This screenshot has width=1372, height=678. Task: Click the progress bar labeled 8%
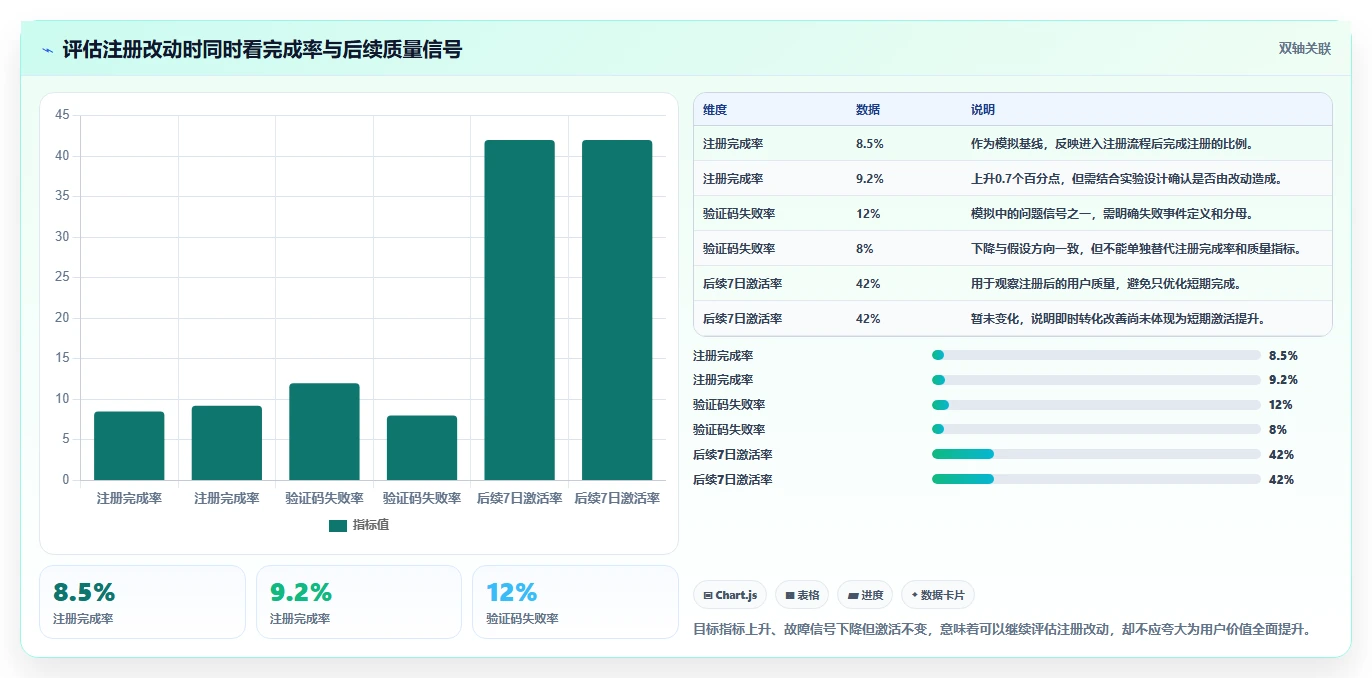(1096, 430)
